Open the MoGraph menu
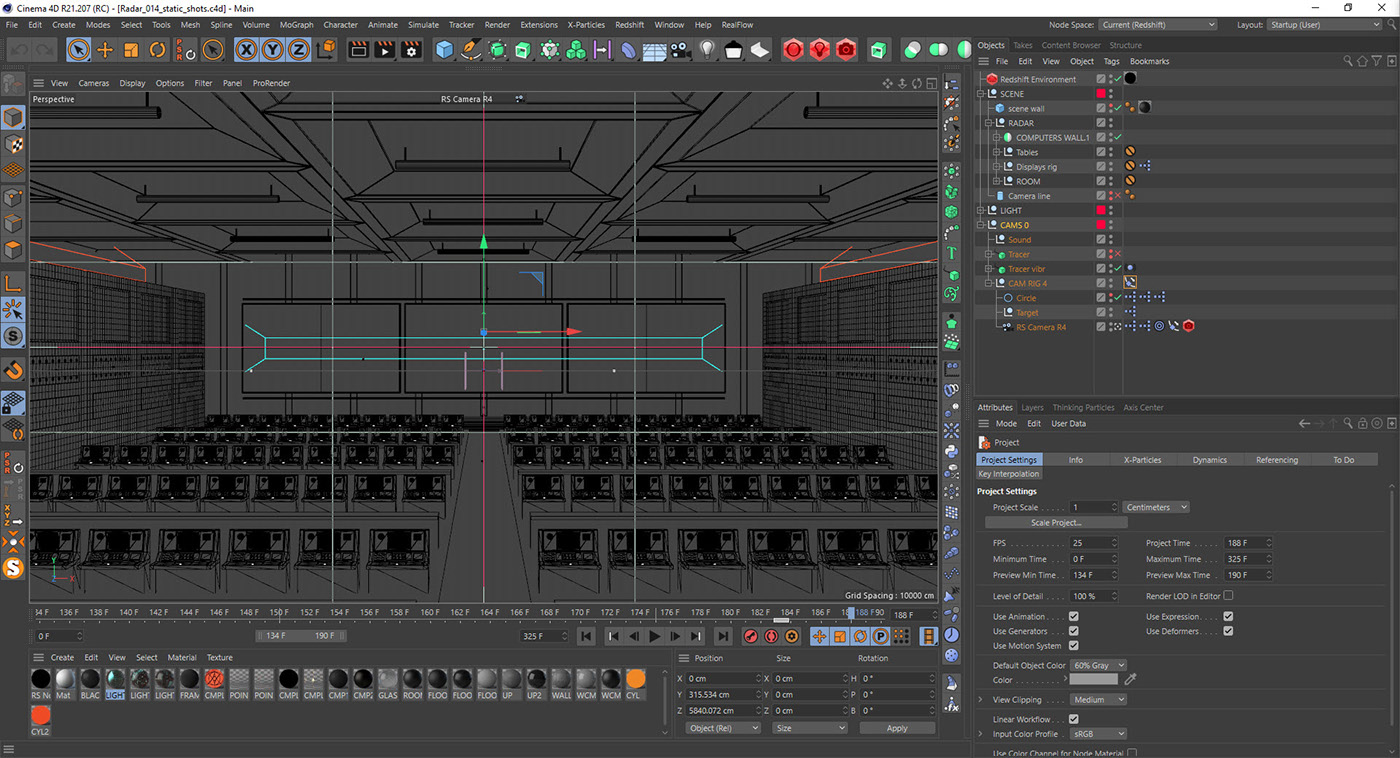1400x758 pixels. (296, 25)
